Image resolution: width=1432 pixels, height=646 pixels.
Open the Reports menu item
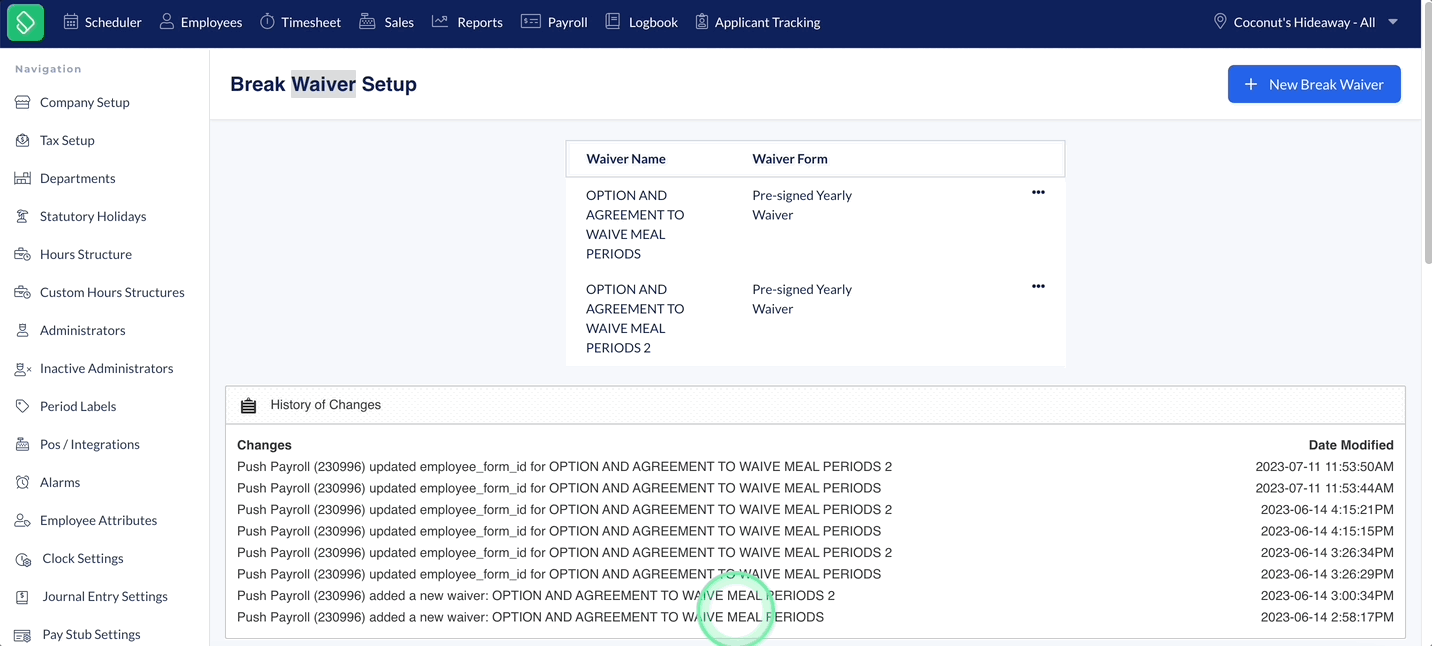click(467, 21)
